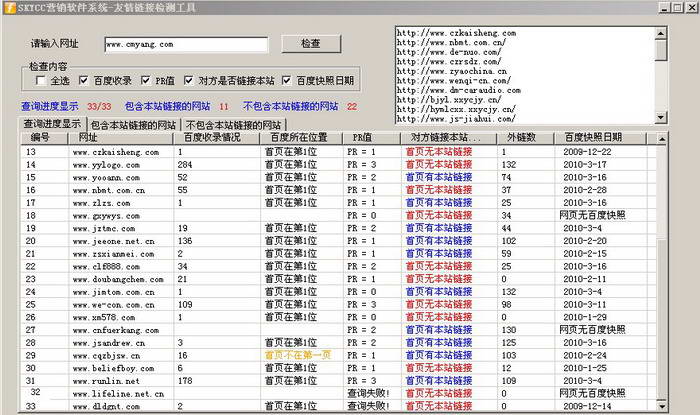Toggle the 全选 checkbox
This screenshot has height=415, width=700.
(x=41, y=81)
